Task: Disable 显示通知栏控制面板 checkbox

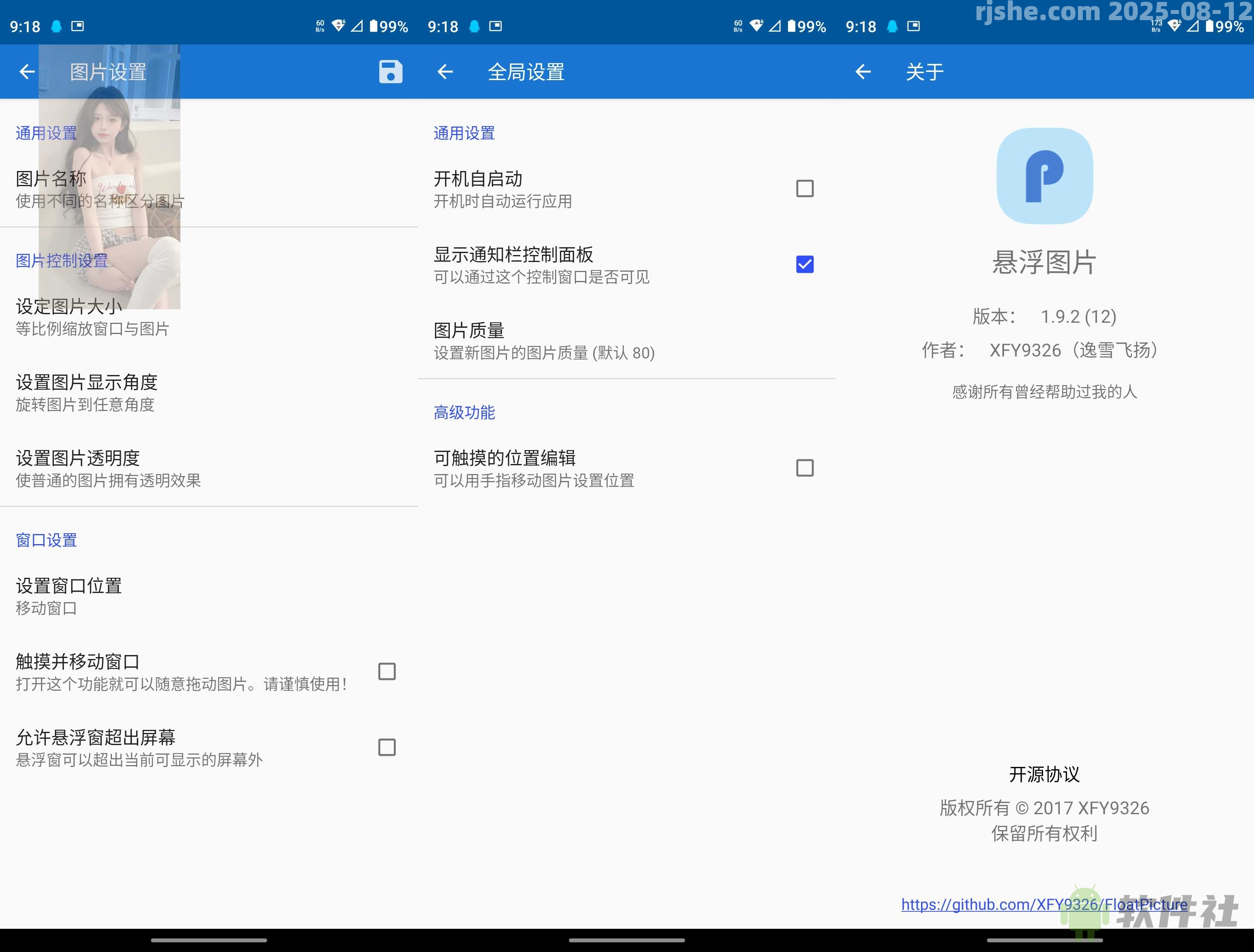Action: (804, 264)
